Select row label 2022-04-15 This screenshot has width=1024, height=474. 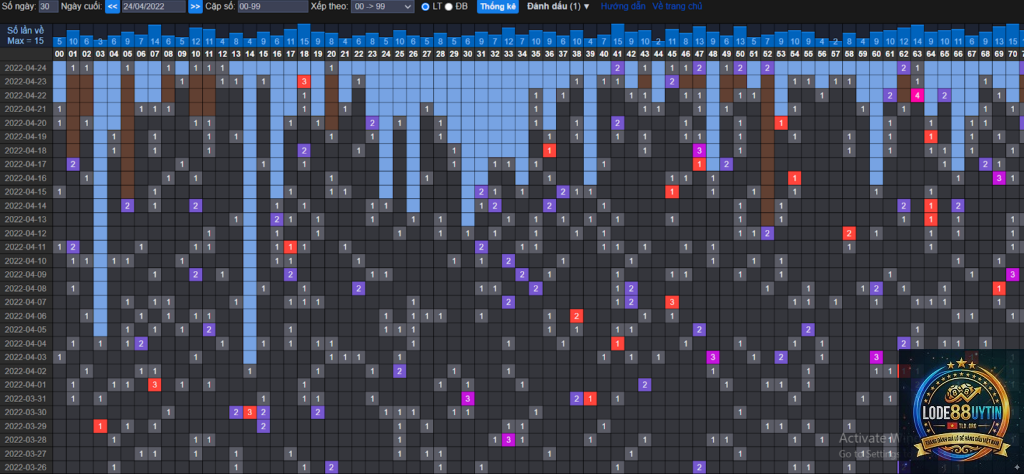pyautogui.click(x=26, y=191)
